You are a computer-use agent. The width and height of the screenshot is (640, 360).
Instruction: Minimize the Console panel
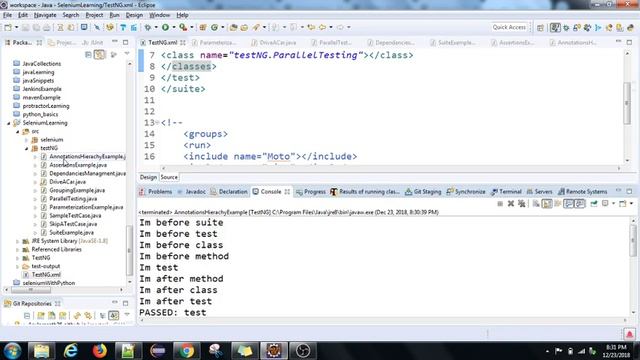619,191
